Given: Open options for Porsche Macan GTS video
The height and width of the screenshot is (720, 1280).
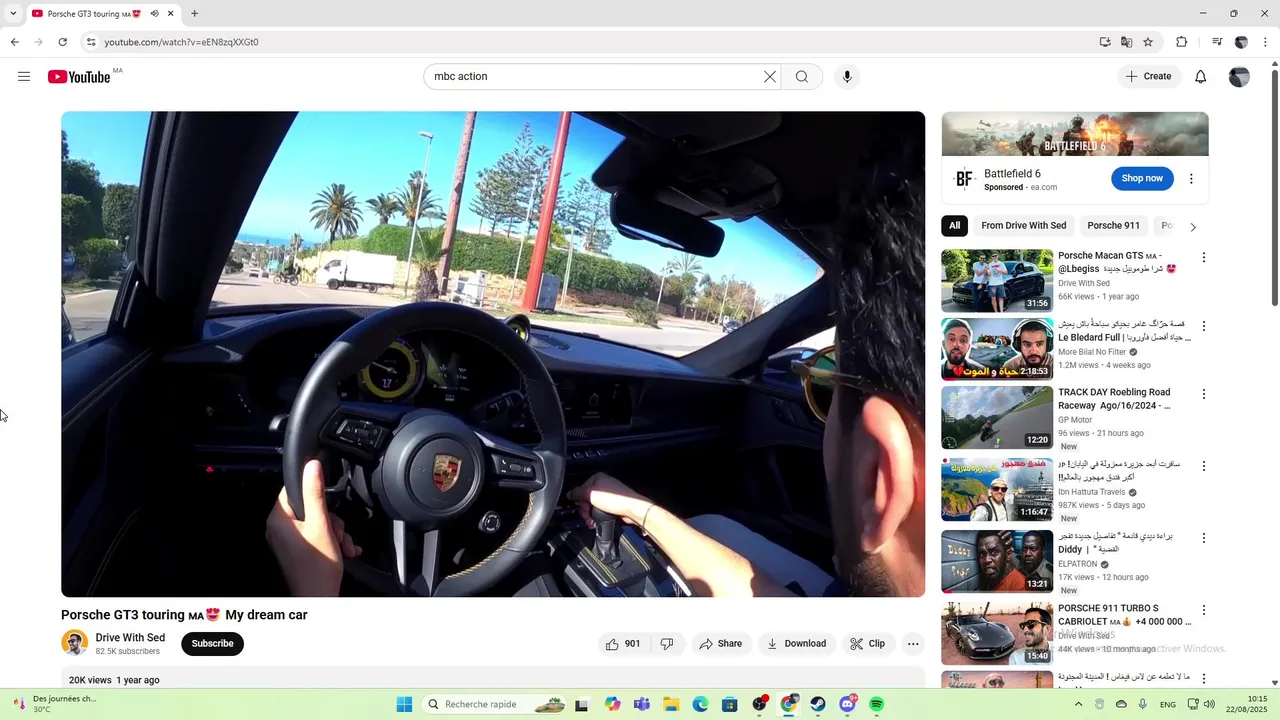Looking at the screenshot, I should [x=1204, y=257].
